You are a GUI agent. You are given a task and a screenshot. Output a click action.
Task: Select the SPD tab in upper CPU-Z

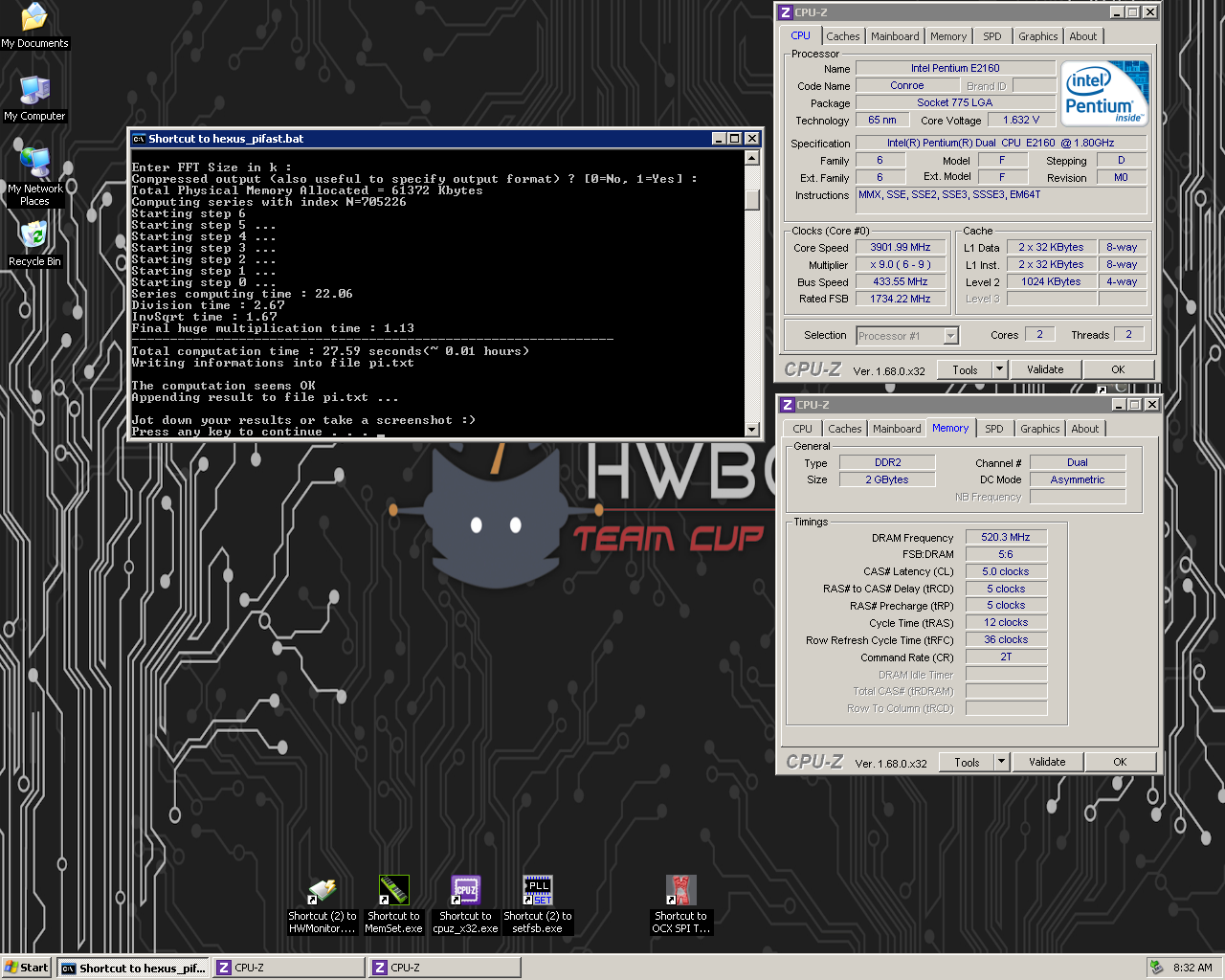coord(992,36)
